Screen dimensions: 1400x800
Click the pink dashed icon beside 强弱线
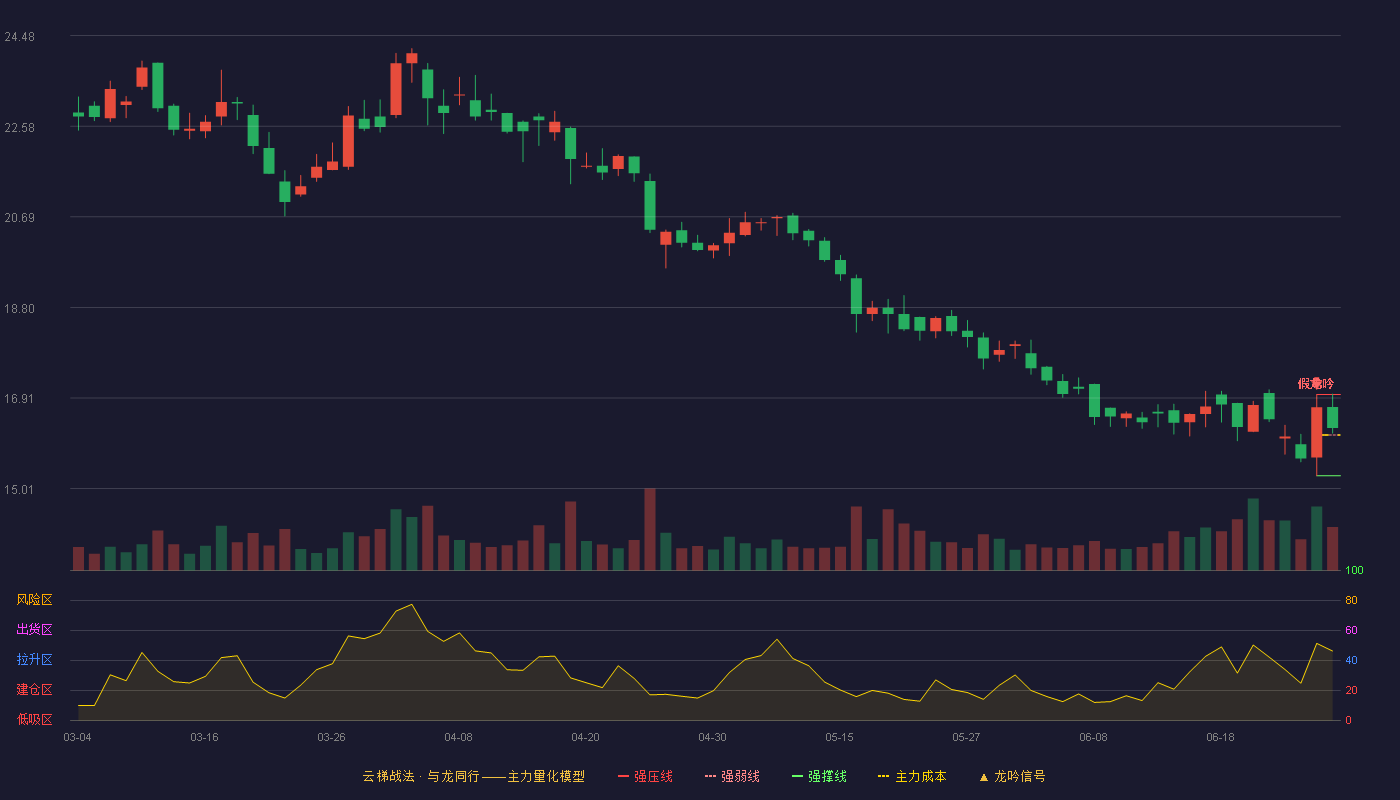(x=710, y=776)
